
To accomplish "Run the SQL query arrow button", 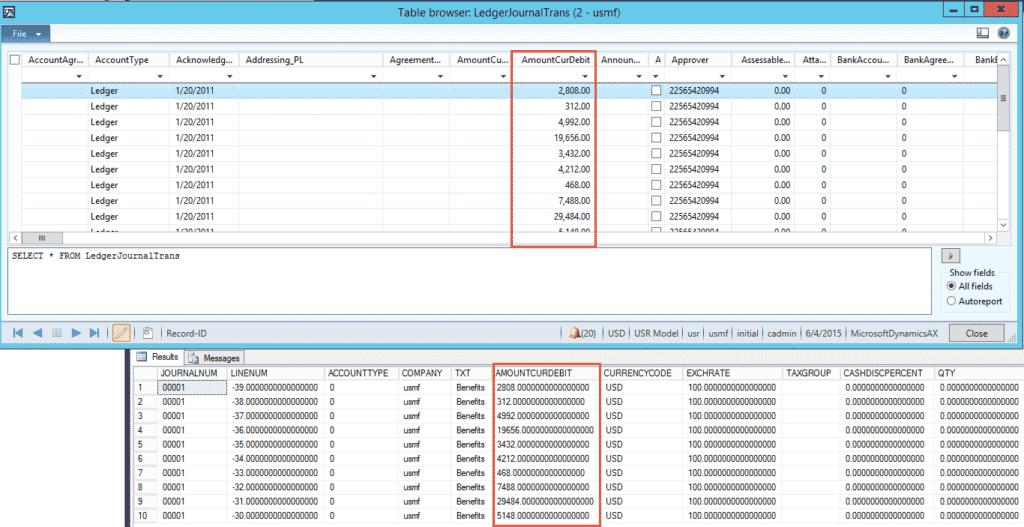I will (x=950, y=256).
